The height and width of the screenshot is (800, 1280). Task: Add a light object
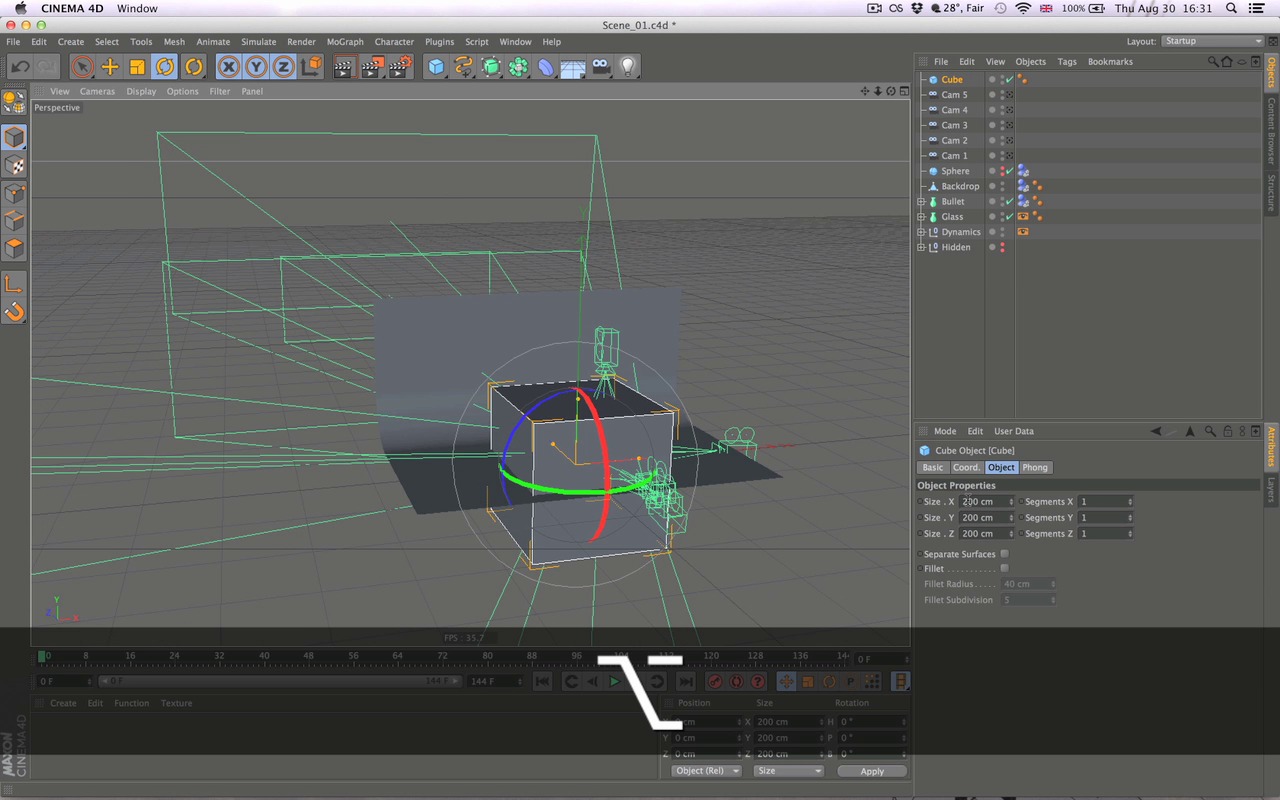pos(628,67)
